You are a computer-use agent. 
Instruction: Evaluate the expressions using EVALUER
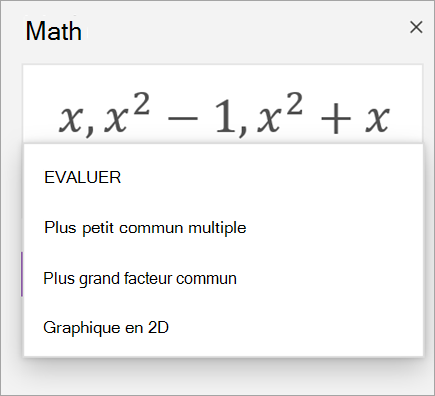tap(82, 177)
